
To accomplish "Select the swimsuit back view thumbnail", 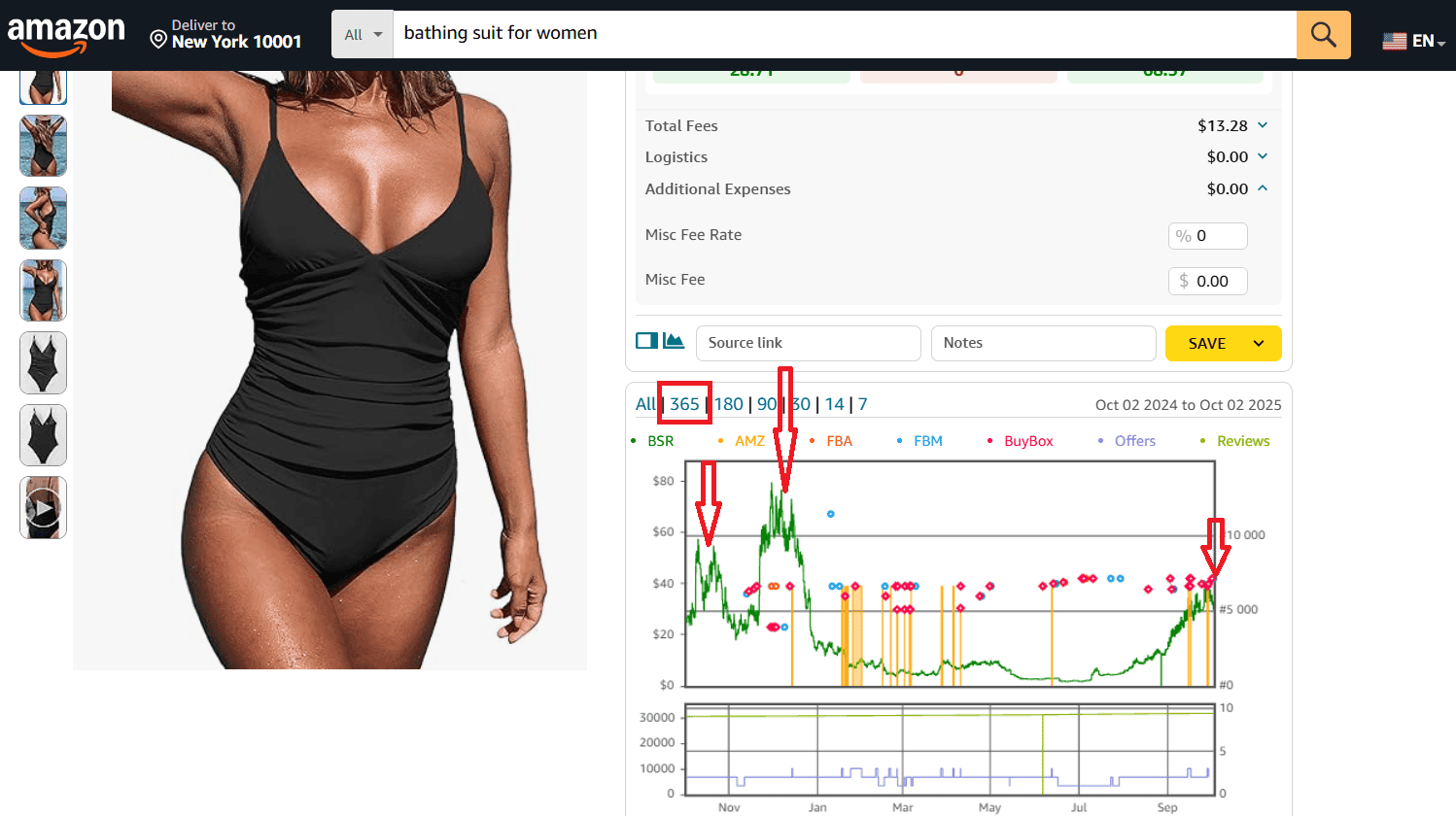I will click(x=44, y=146).
